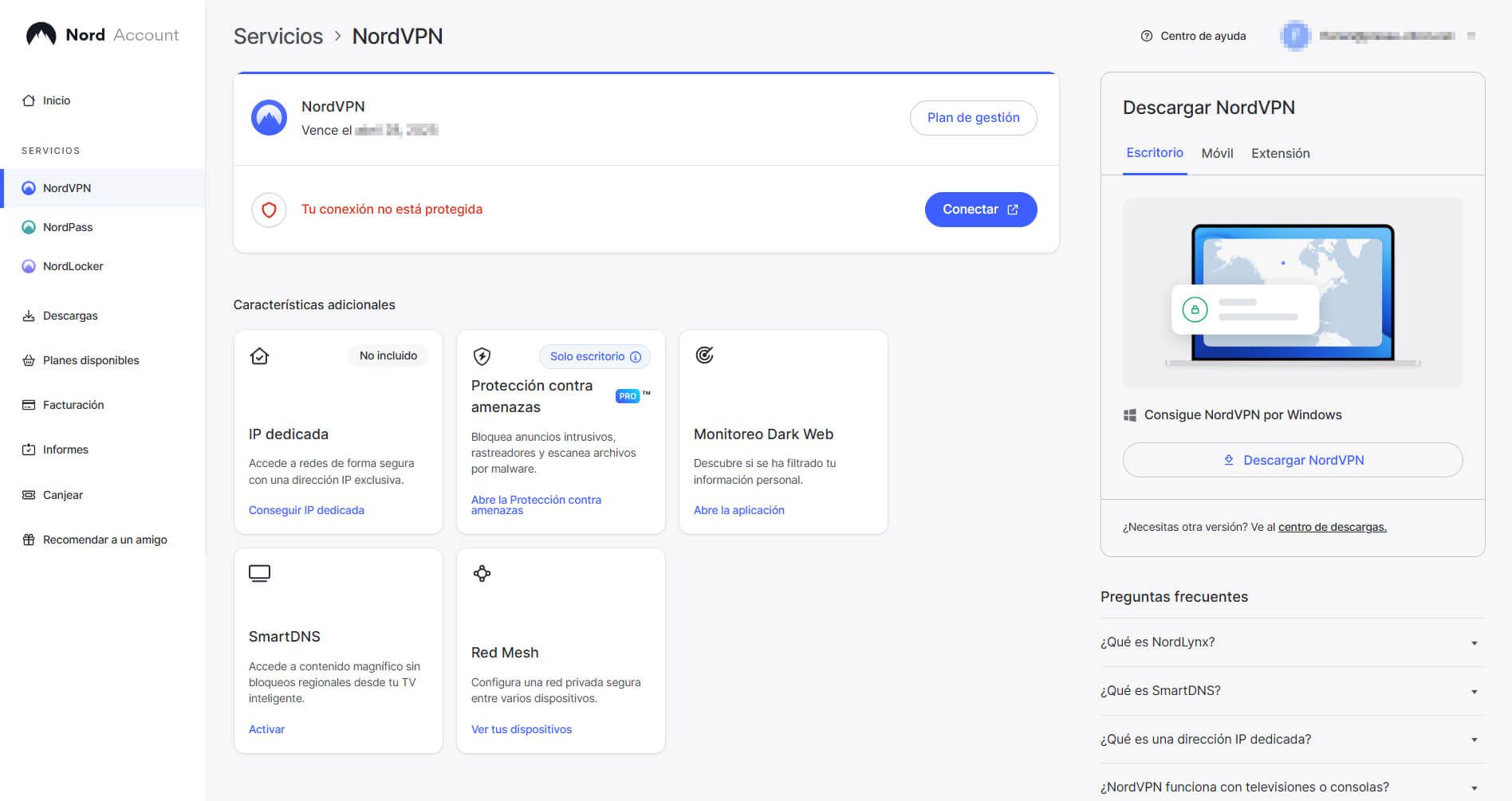1512x801 pixels.
Task: Switch to the Extensión tab
Action: coord(1281,153)
